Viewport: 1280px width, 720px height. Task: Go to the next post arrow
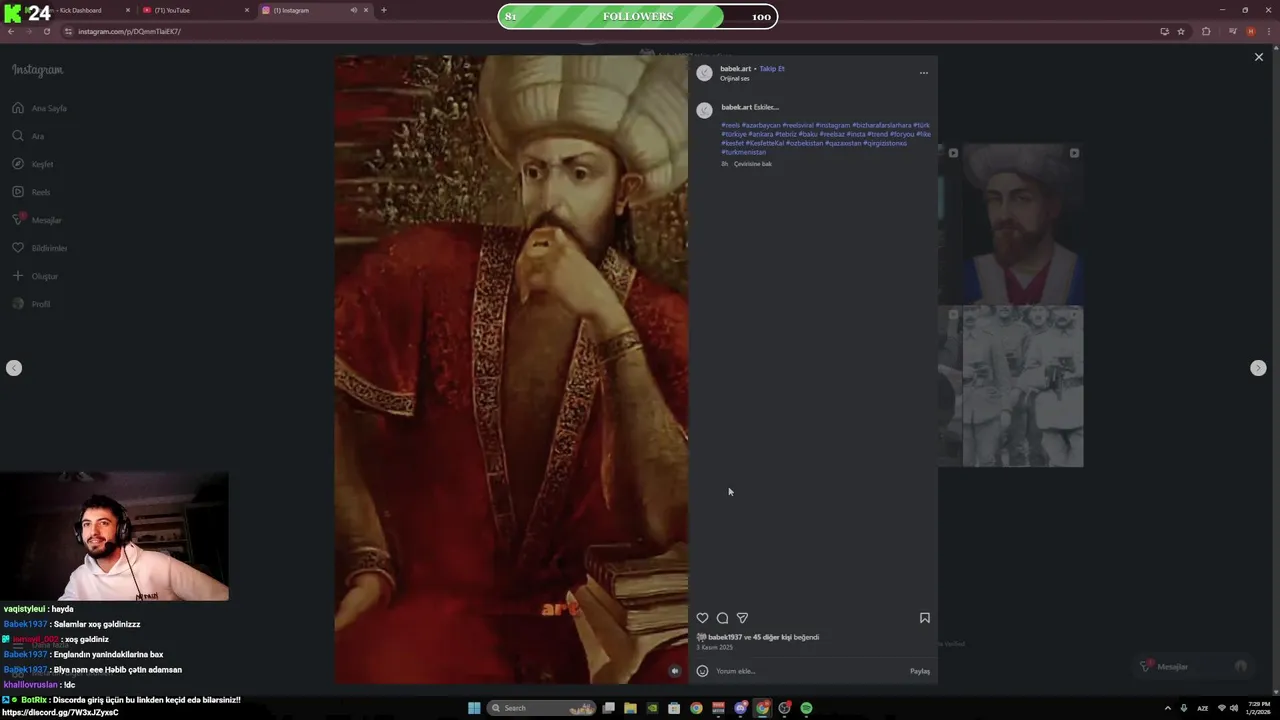[1258, 368]
